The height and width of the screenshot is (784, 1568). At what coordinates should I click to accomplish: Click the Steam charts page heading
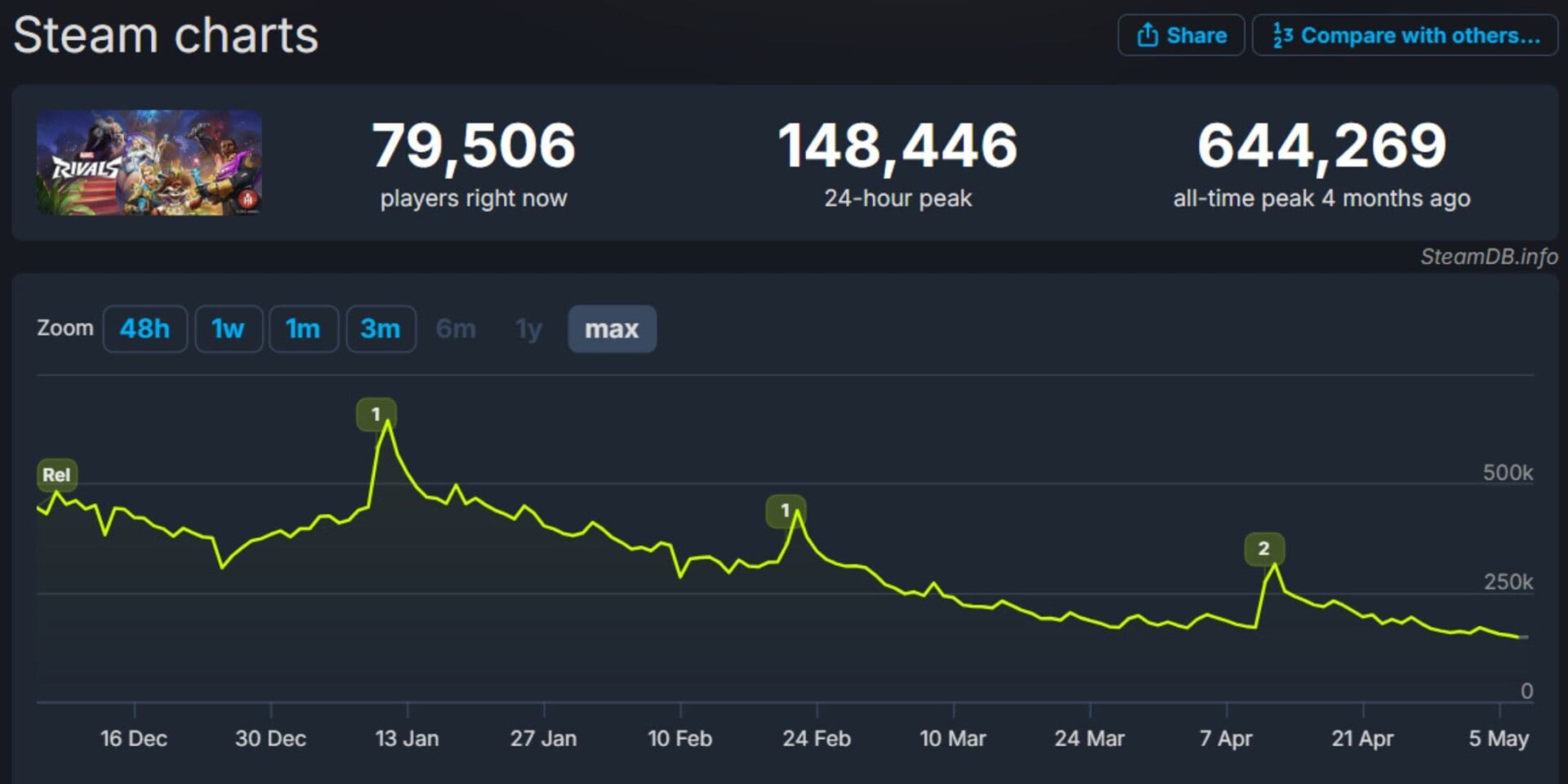pos(167,35)
